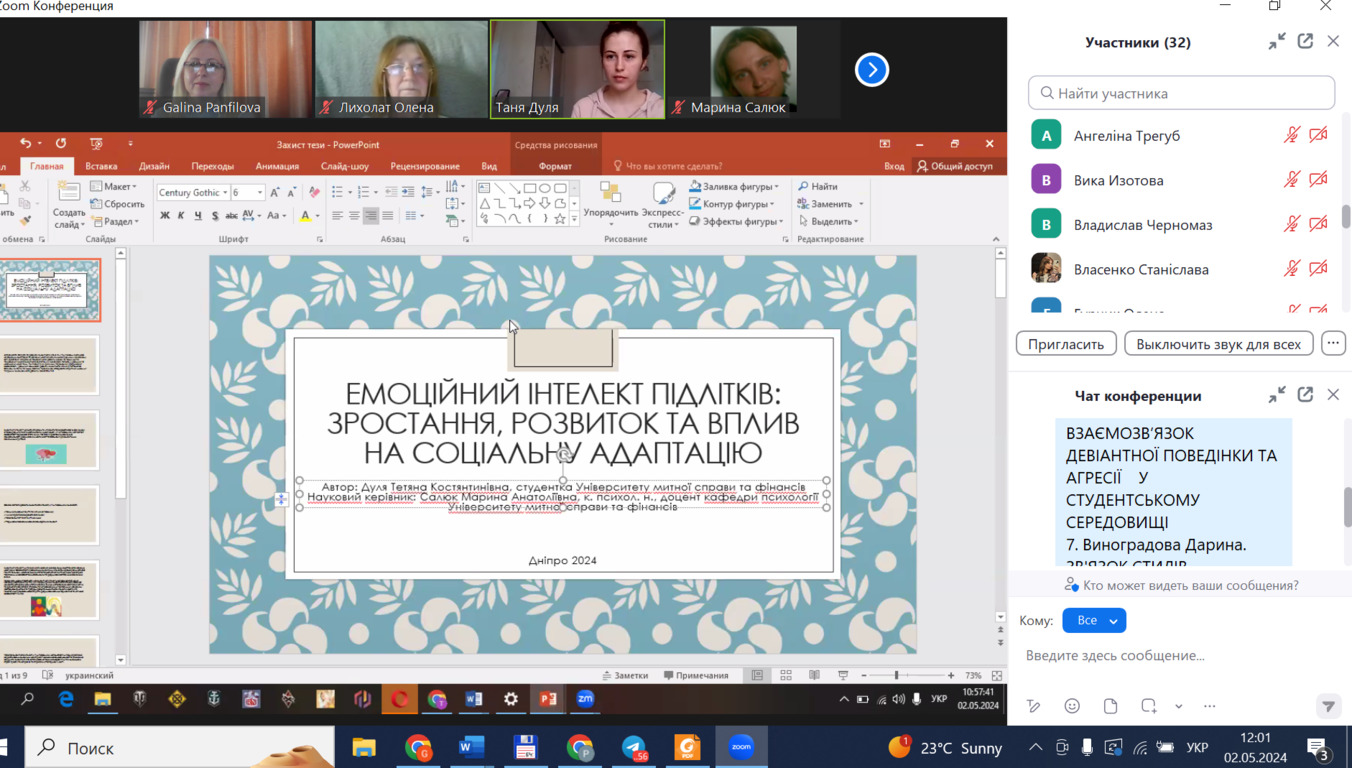This screenshot has width=1352, height=768.
Task: Toggle the camera icon for Владислав Черномаз
Action: tap(1318, 224)
